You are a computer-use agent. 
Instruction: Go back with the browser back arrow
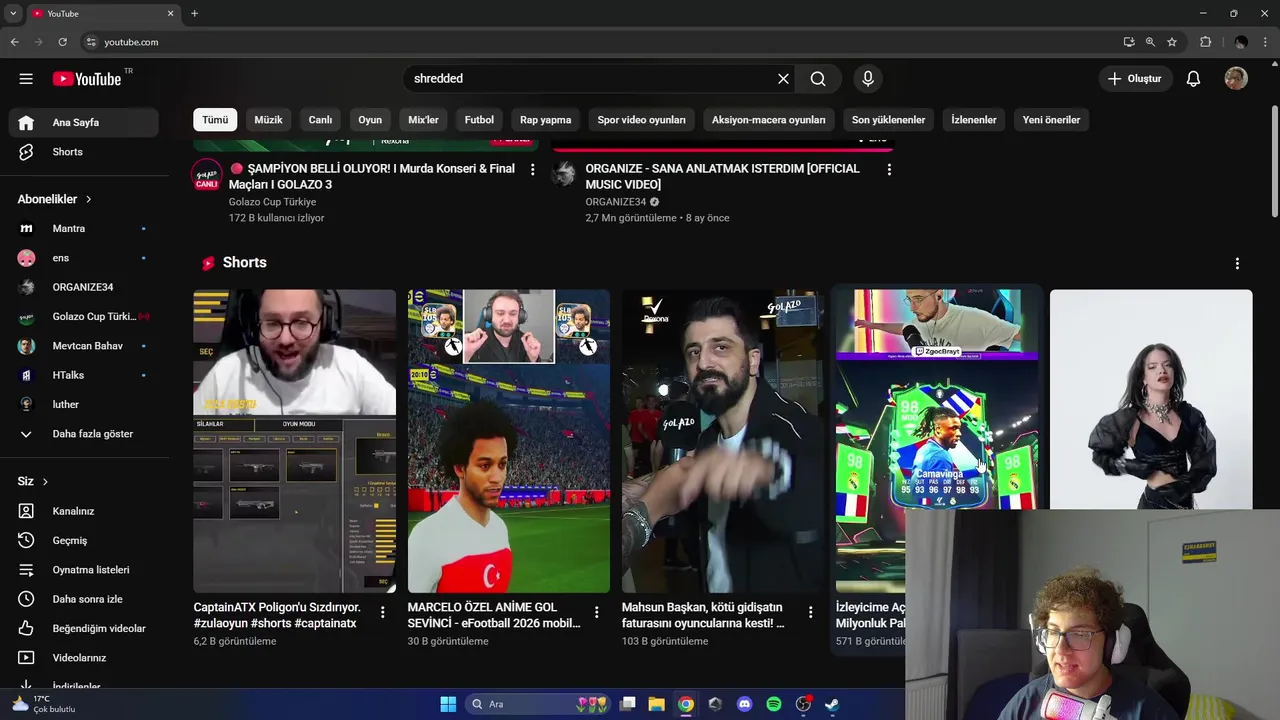coord(14,42)
